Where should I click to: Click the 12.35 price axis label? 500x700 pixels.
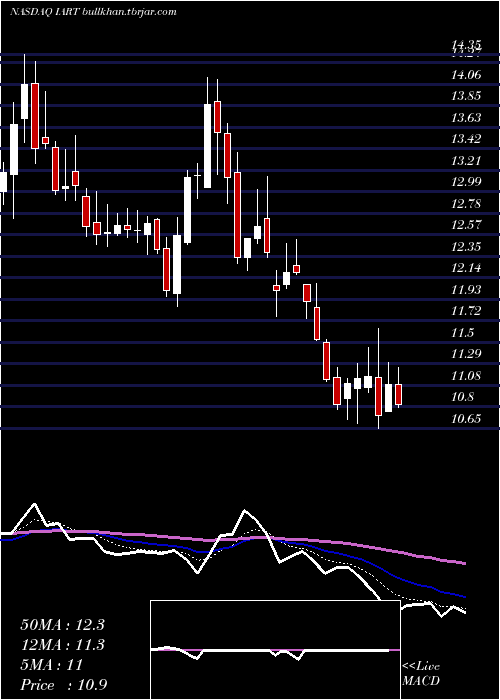click(x=466, y=246)
